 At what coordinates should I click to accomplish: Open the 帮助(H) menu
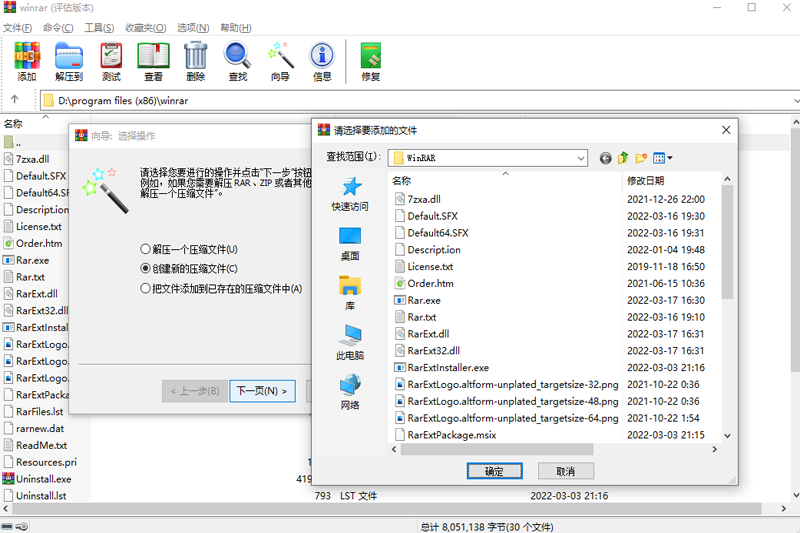[x=236, y=28]
